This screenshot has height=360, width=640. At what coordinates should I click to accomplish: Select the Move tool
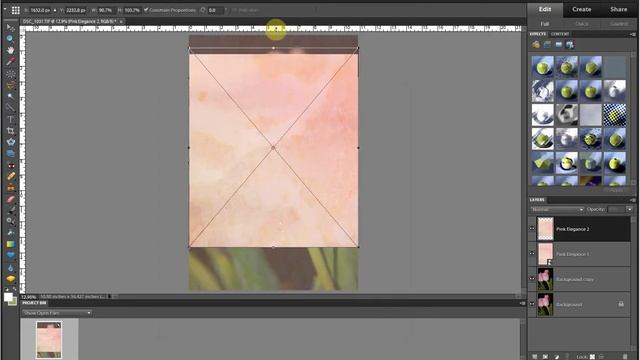[x=10, y=28]
